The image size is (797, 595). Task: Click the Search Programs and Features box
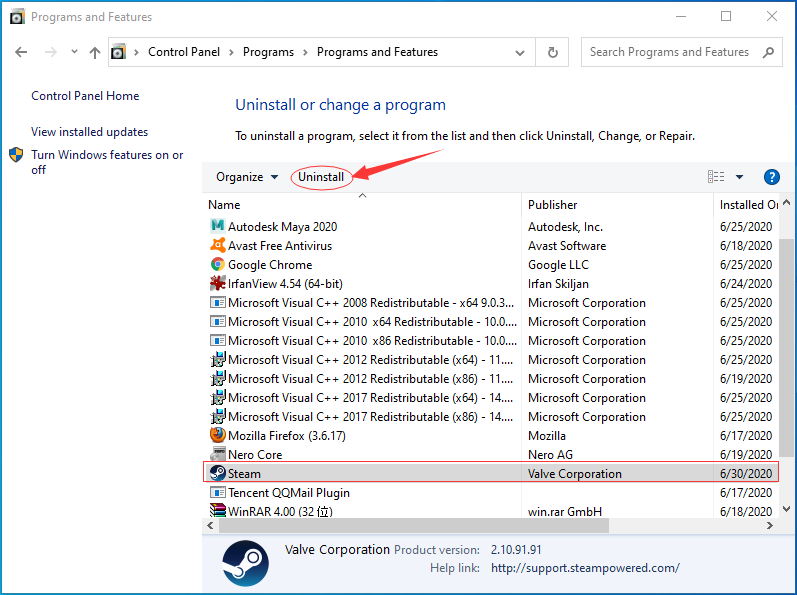click(682, 52)
